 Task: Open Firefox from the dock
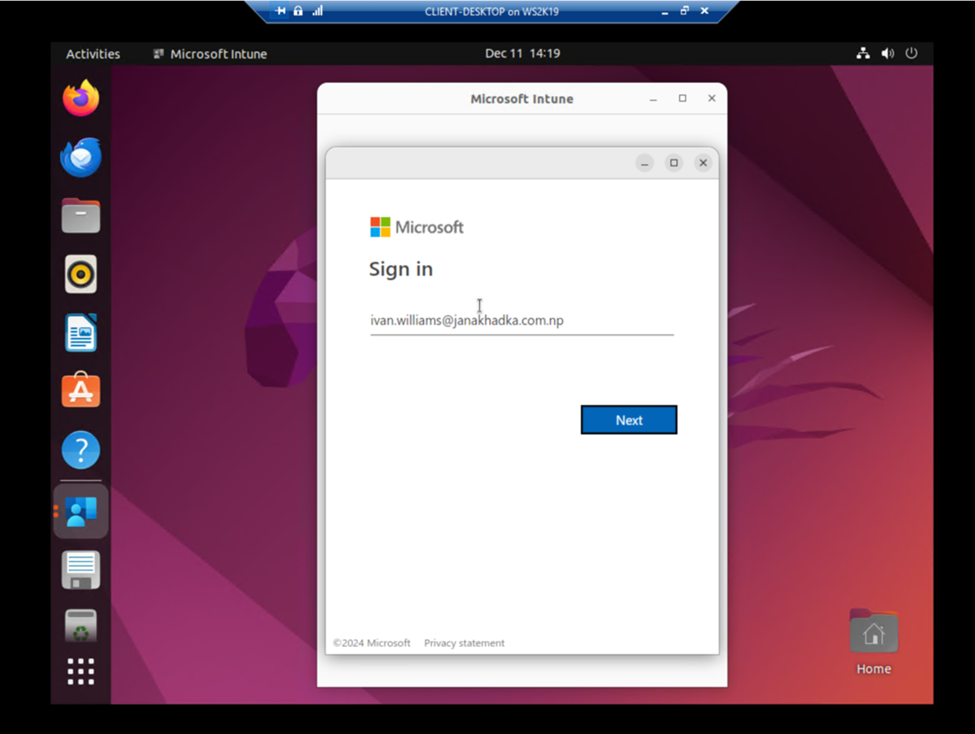tap(81, 98)
